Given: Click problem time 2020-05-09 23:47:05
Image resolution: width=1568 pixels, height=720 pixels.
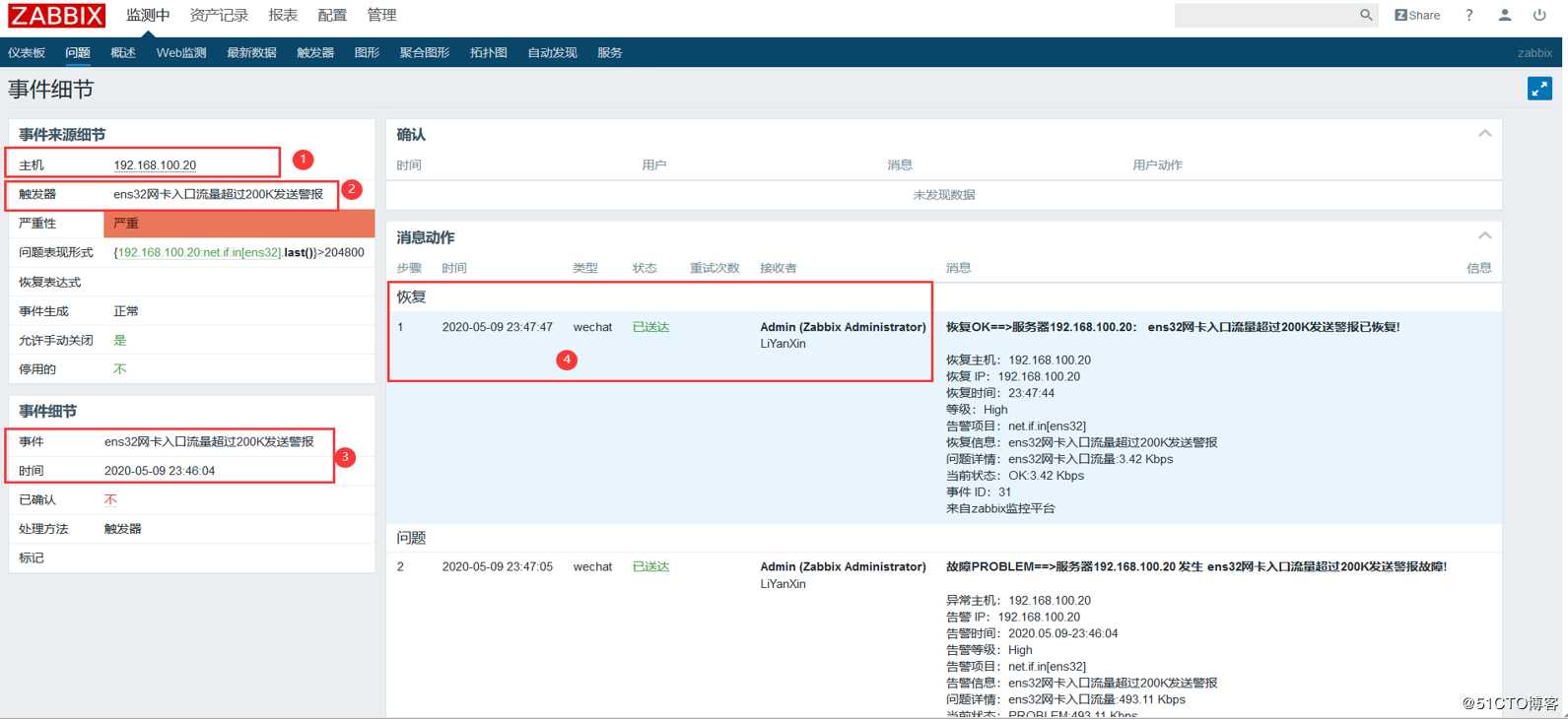Looking at the screenshot, I should point(498,567).
